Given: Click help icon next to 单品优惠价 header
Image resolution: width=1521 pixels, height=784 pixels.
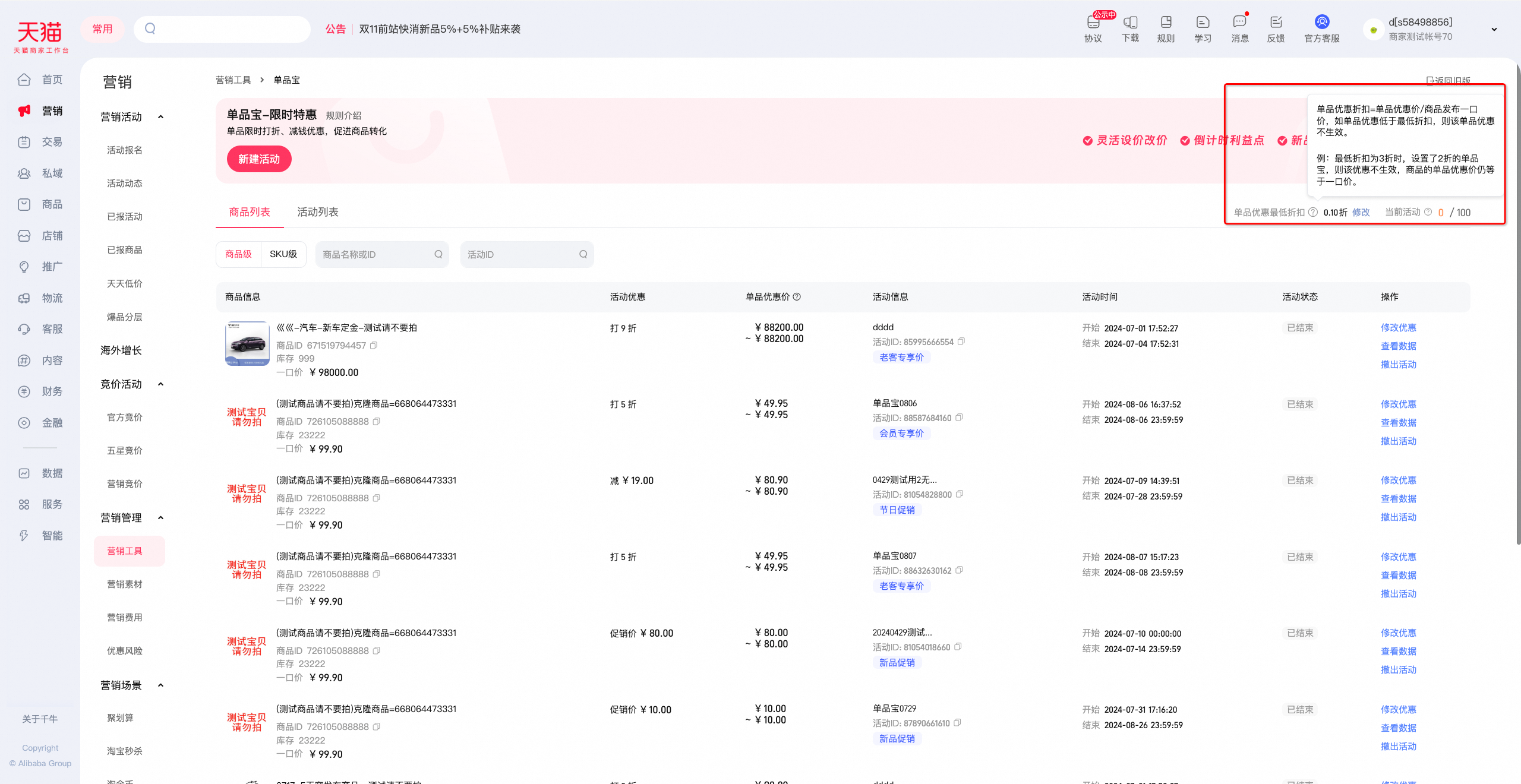Looking at the screenshot, I should tap(797, 296).
